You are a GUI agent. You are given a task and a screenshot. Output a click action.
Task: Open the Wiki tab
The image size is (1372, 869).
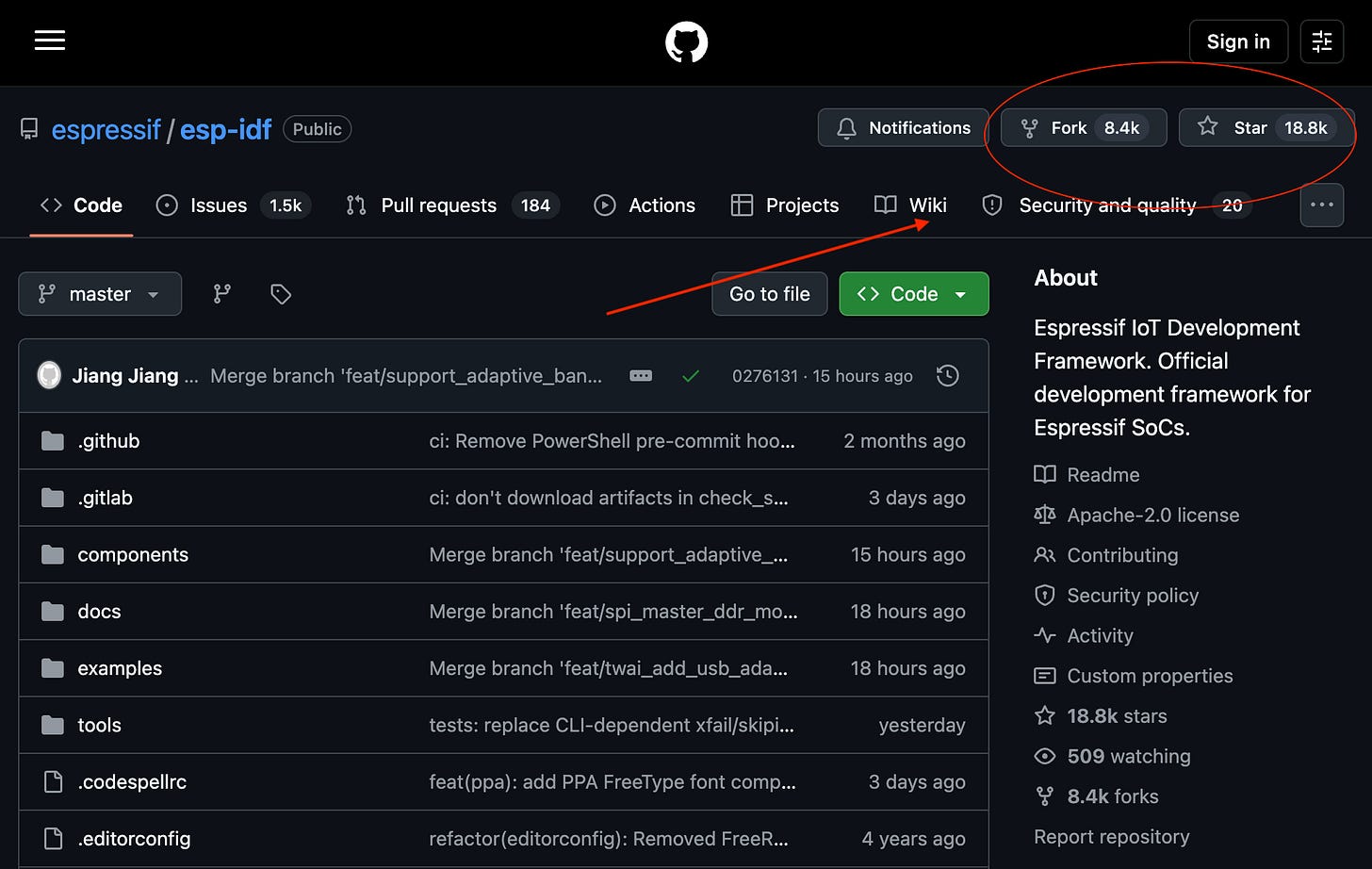click(x=910, y=205)
